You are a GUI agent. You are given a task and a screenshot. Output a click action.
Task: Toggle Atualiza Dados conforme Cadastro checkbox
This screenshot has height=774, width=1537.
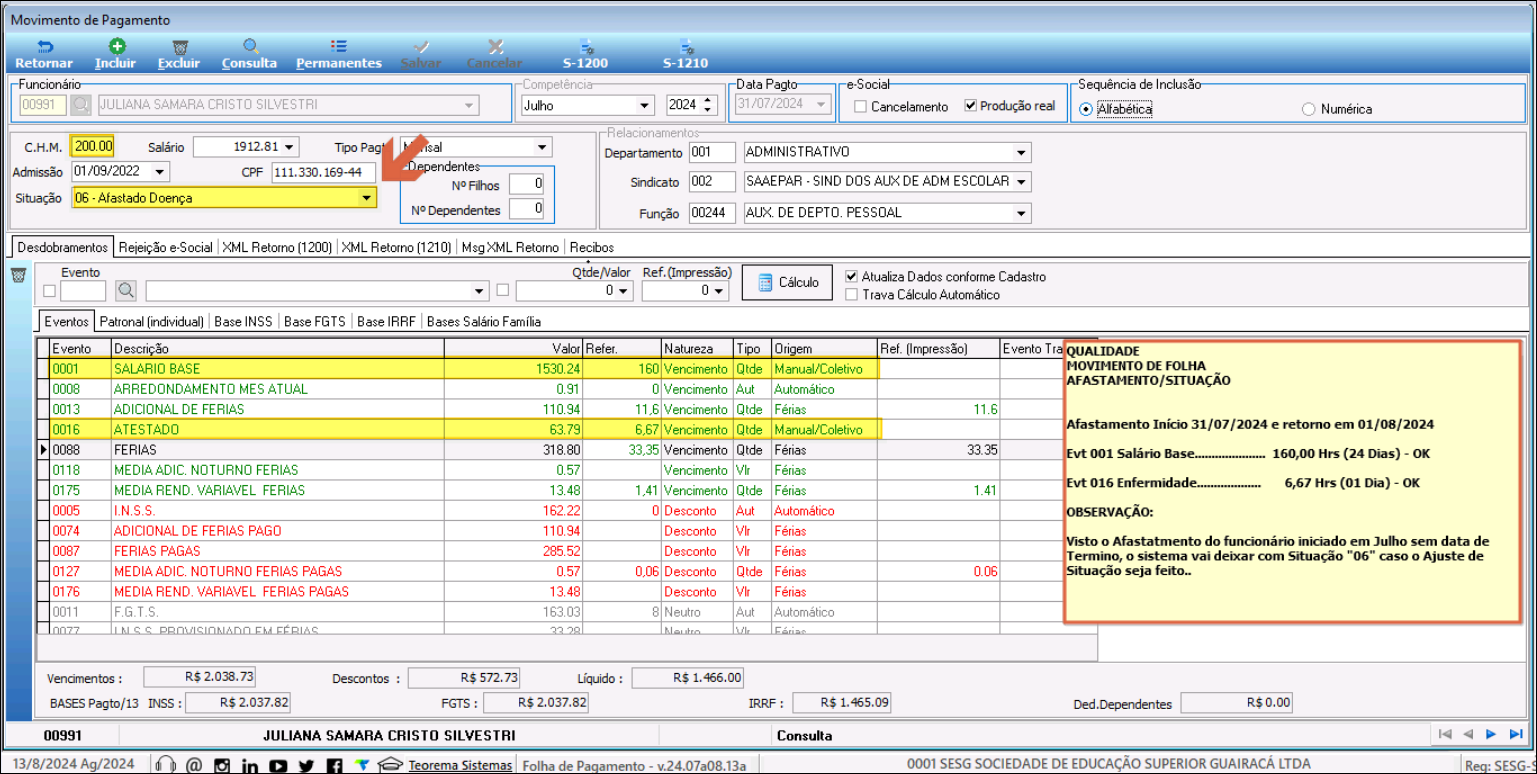pyautogui.click(x=852, y=276)
